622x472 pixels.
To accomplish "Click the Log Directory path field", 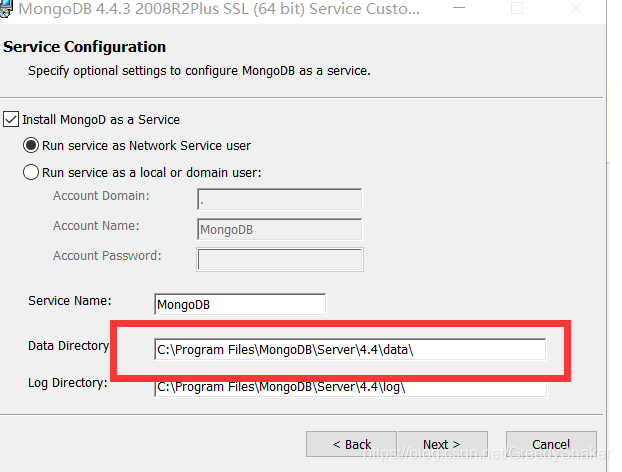I will point(351,388).
